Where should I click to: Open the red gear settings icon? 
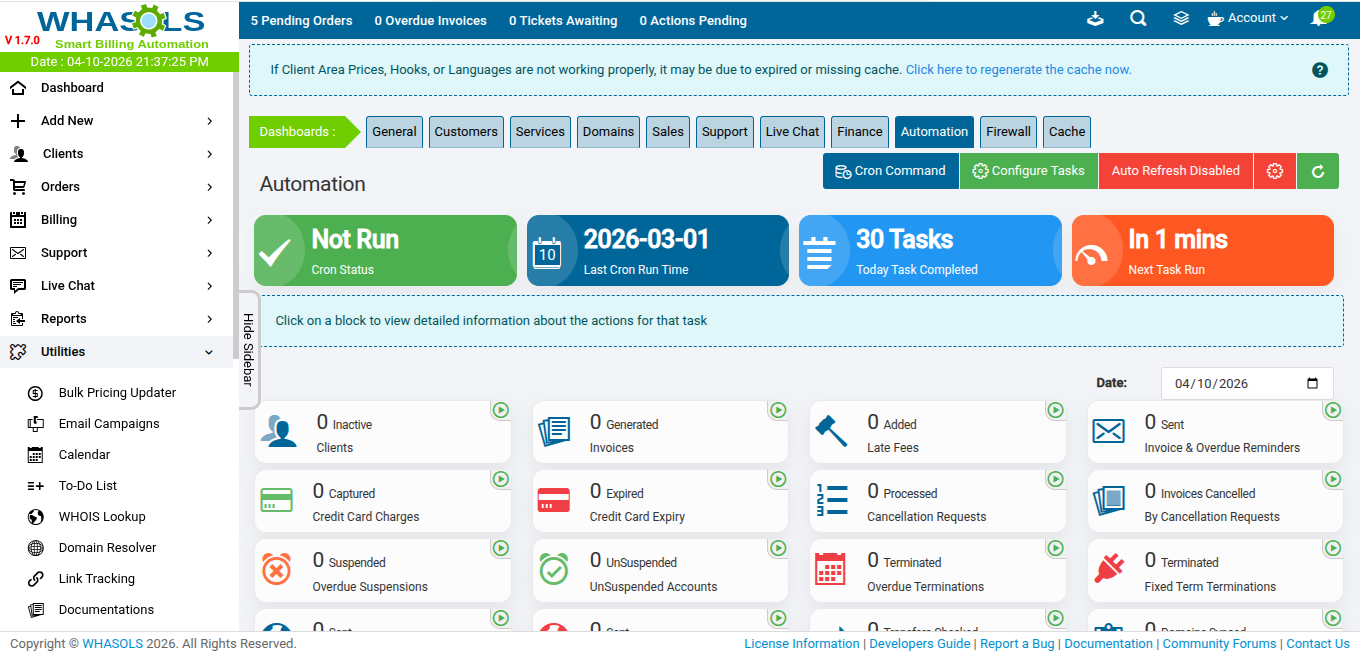[1274, 171]
